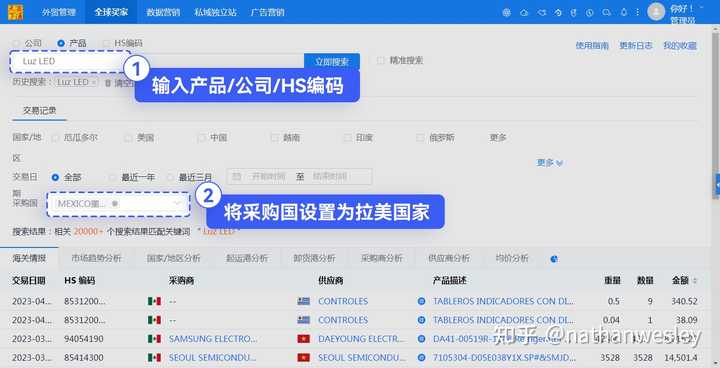Switch to the 海关情报 tab
Viewport: 720px width, 368px height.
click(29, 258)
